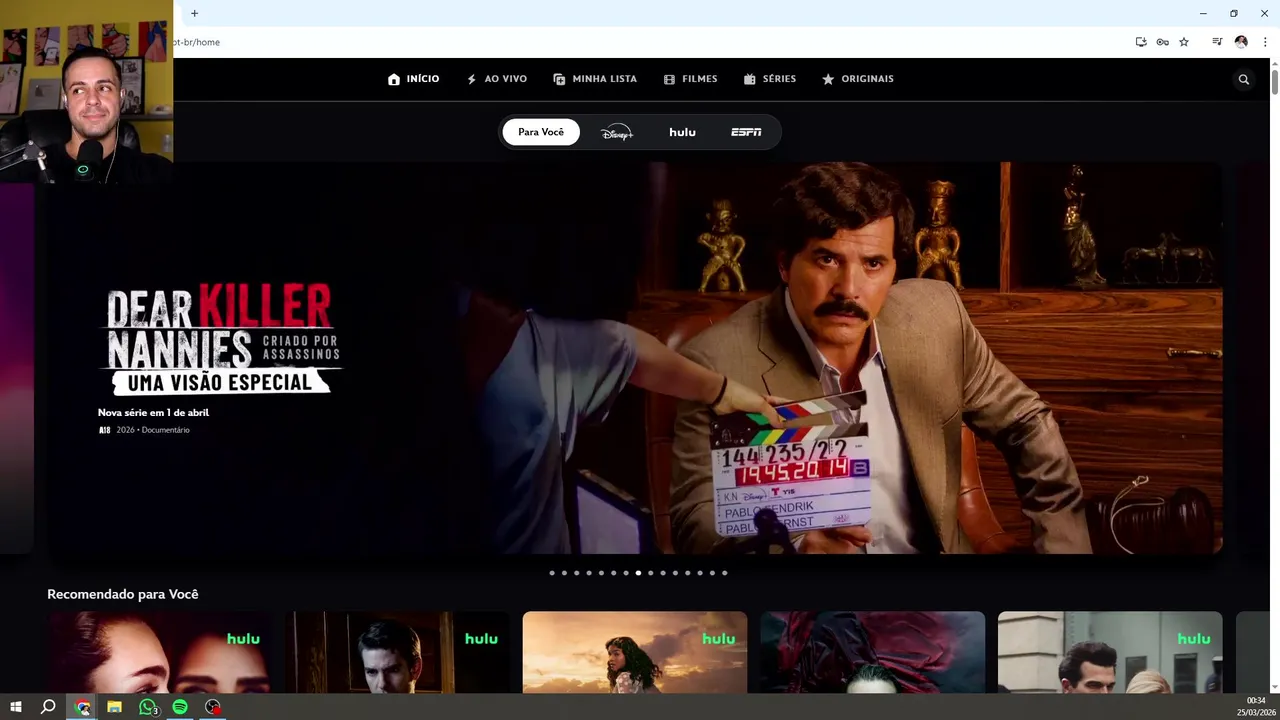Open a new browser tab with plus button

tap(194, 13)
